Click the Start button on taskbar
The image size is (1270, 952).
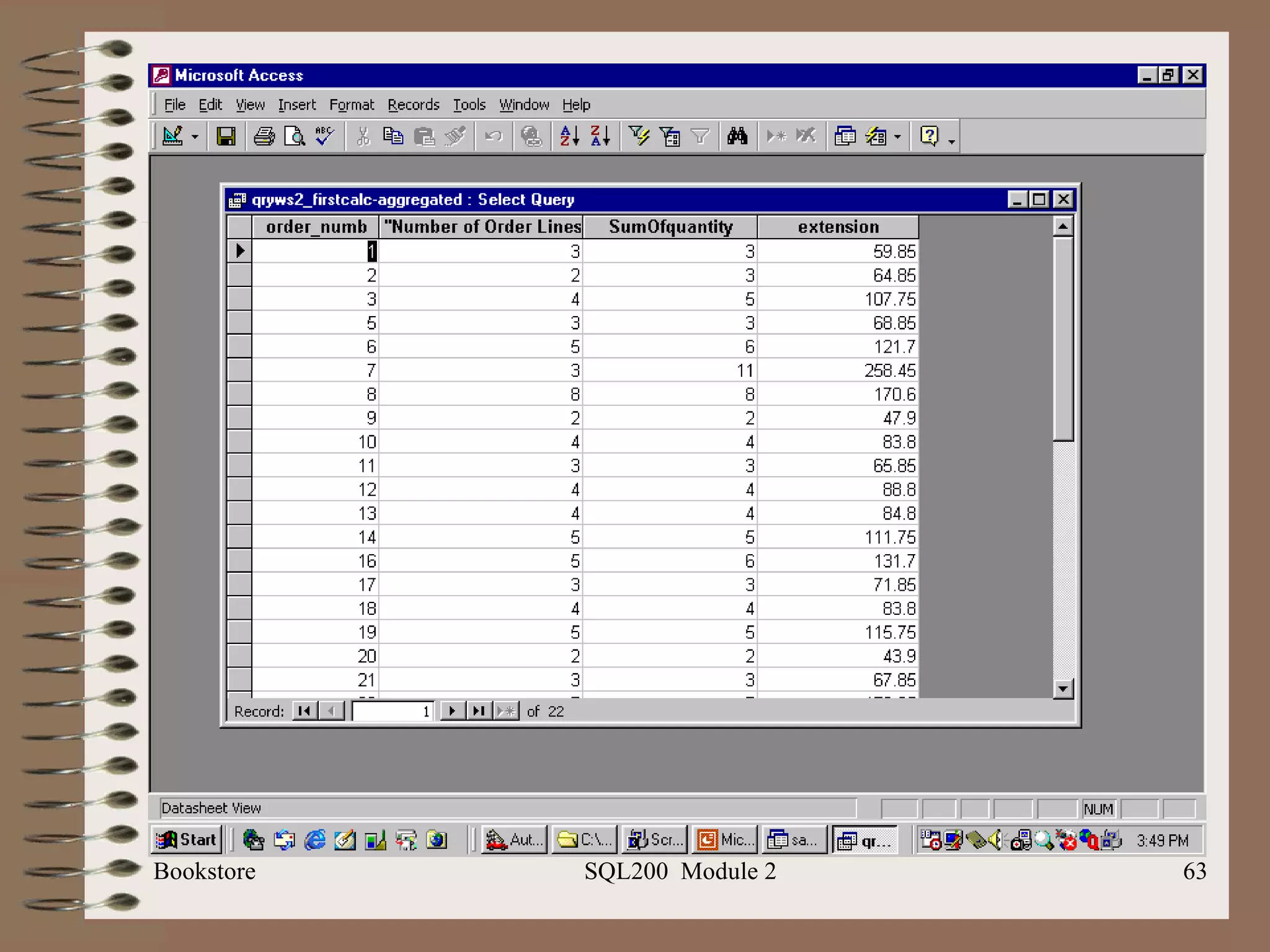click(x=187, y=840)
